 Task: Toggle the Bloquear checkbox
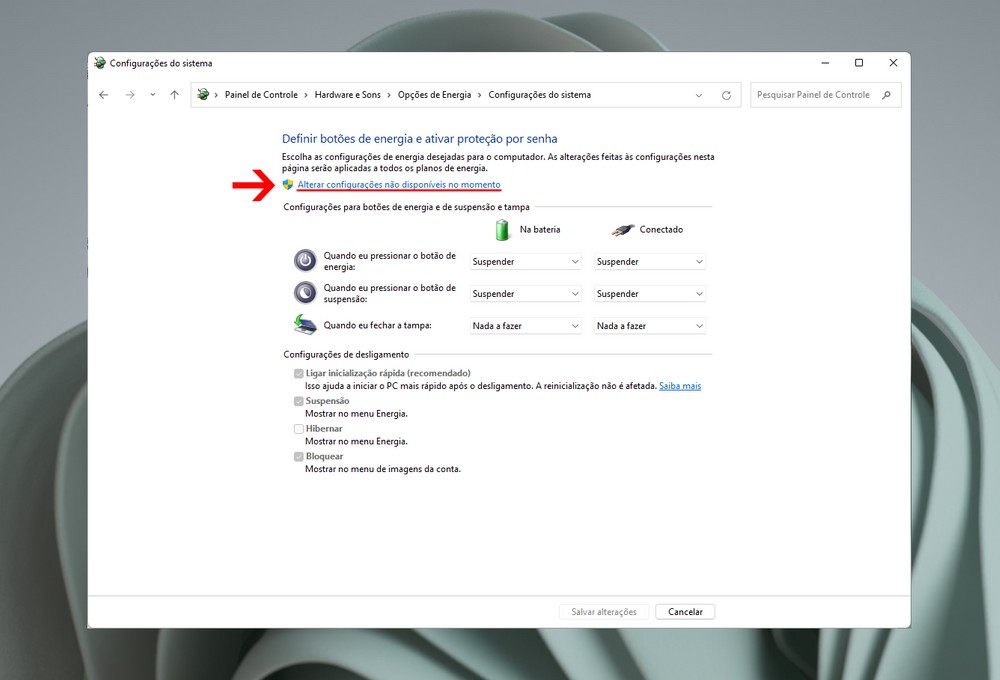pyautogui.click(x=298, y=457)
